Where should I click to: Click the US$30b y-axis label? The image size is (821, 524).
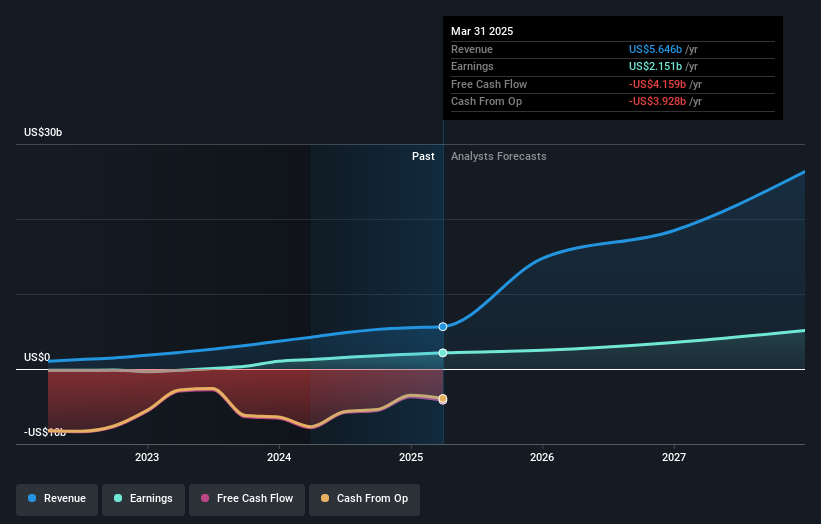coord(43,132)
